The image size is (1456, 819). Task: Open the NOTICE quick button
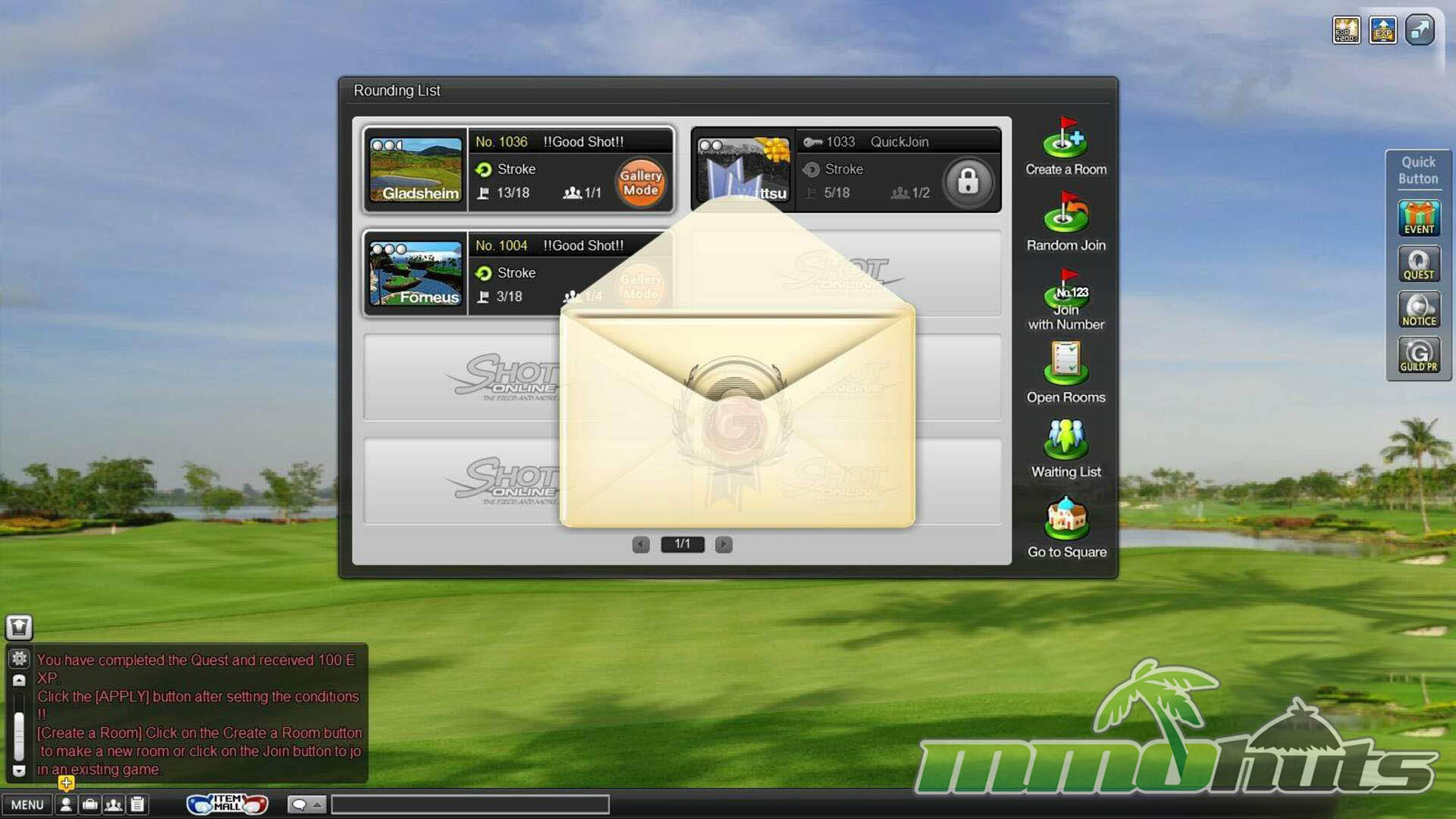1418,310
